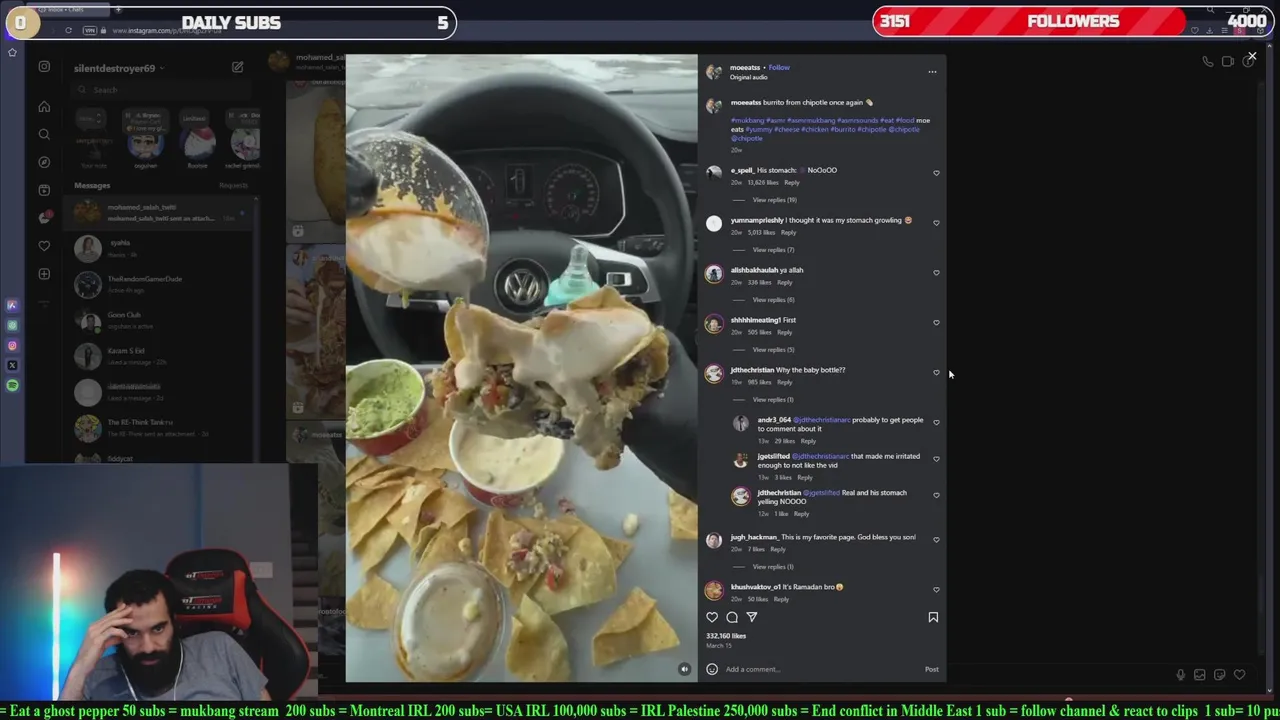Reply to e_spell_'s comment
Screen dimensions: 1280x720
791,183
